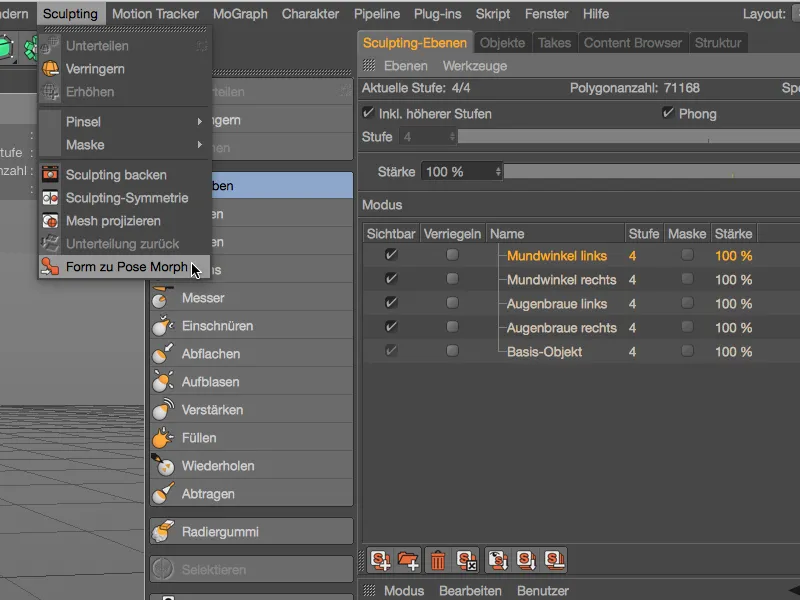Click the Stärke slider bar
The width and height of the screenshot is (800, 600).
click(652, 171)
